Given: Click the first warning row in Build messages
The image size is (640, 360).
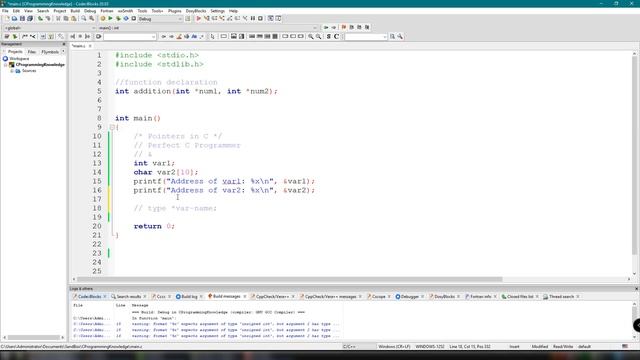Looking at the screenshot, I should (x=206, y=324).
